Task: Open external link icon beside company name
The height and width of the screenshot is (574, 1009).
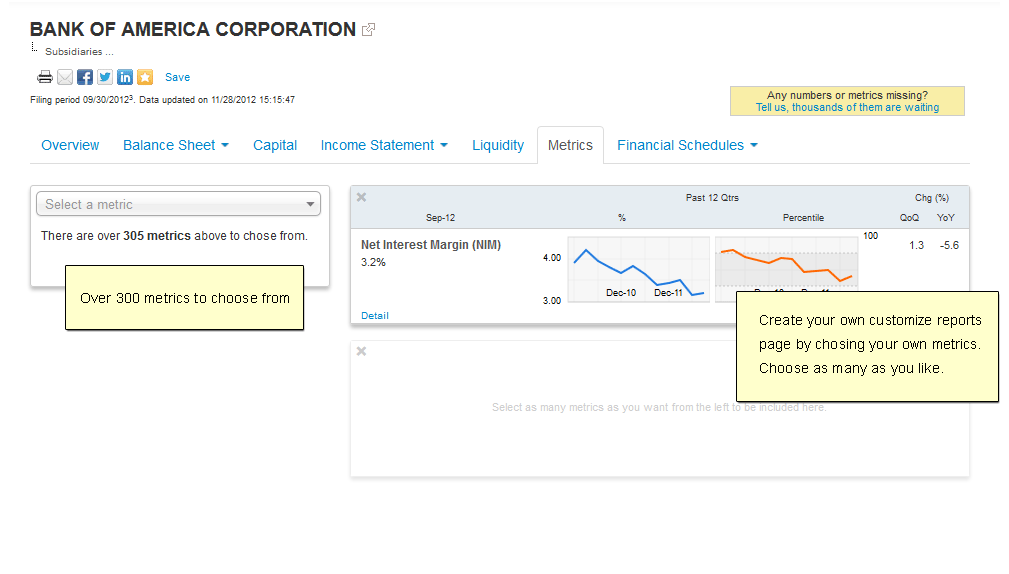Action: (368, 30)
